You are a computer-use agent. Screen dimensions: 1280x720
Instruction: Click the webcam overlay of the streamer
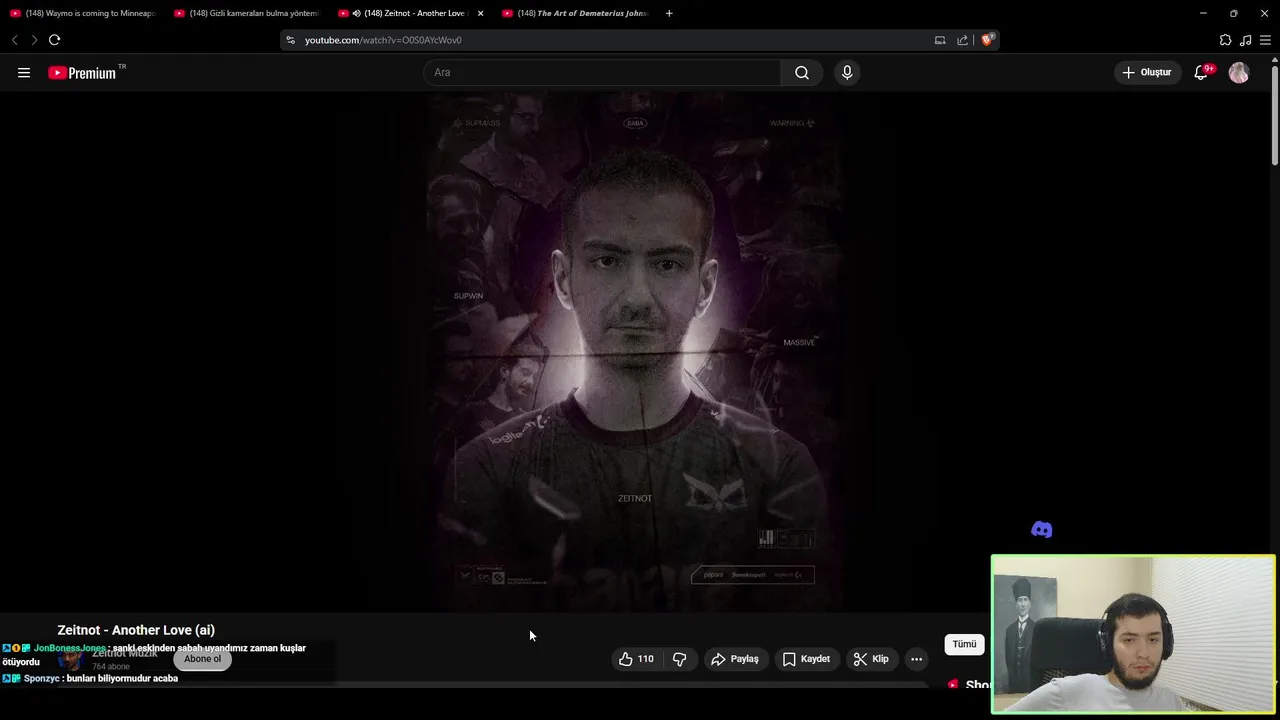coord(1133,635)
